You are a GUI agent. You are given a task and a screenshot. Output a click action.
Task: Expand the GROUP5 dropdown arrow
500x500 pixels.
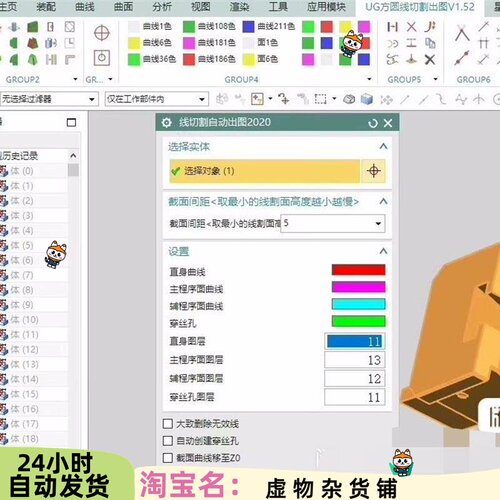pyautogui.click(x=435, y=79)
